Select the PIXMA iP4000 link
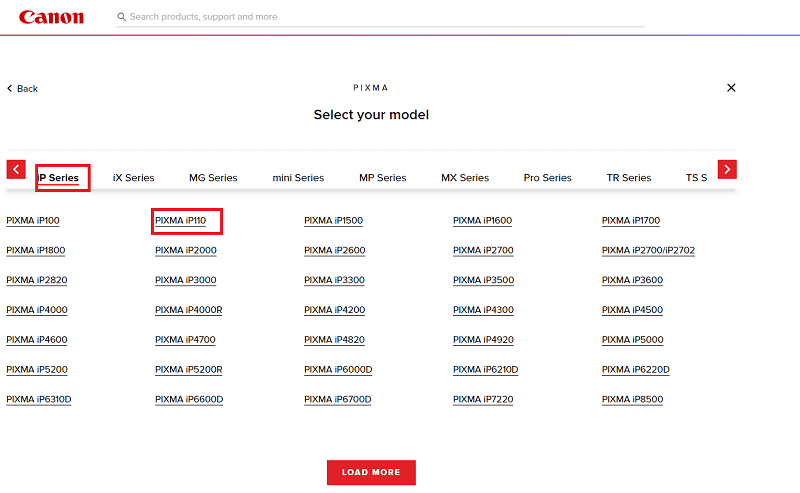Image resolution: width=800 pixels, height=493 pixels. click(37, 310)
